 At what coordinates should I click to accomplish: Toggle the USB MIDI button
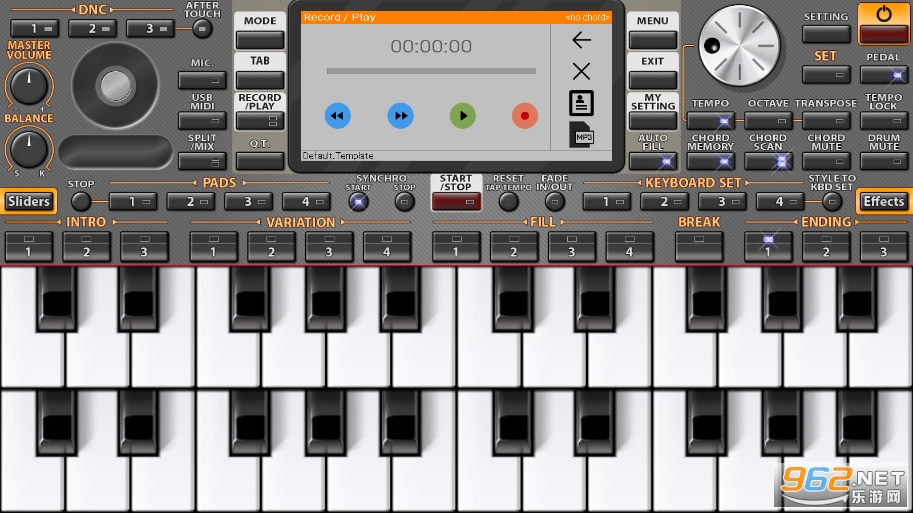202,121
